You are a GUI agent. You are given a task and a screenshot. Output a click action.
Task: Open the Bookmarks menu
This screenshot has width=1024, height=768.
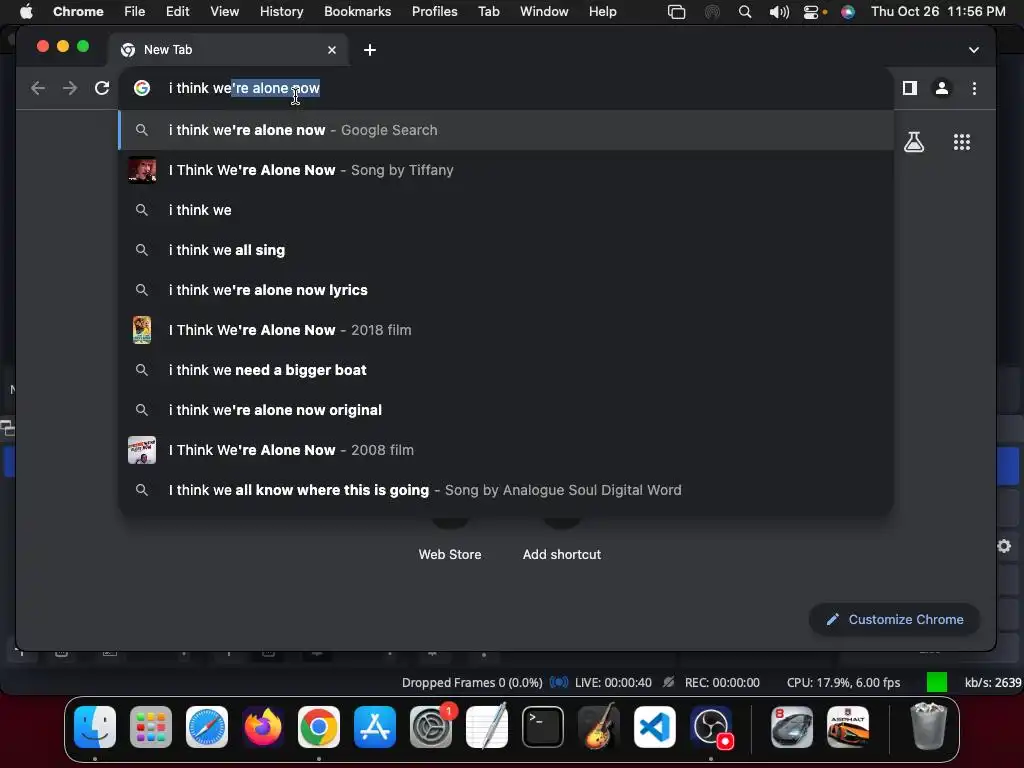pos(357,11)
